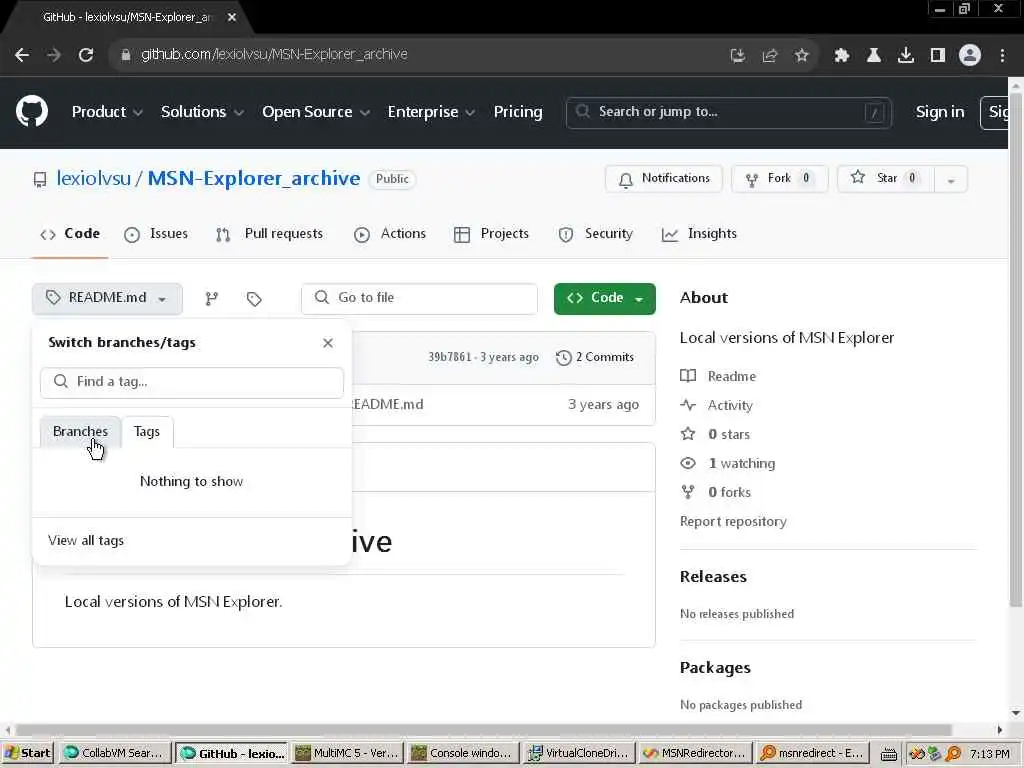Image resolution: width=1024 pixels, height=768 pixels.
Task: Expand the Solutions menu
Action: point(202,112)
